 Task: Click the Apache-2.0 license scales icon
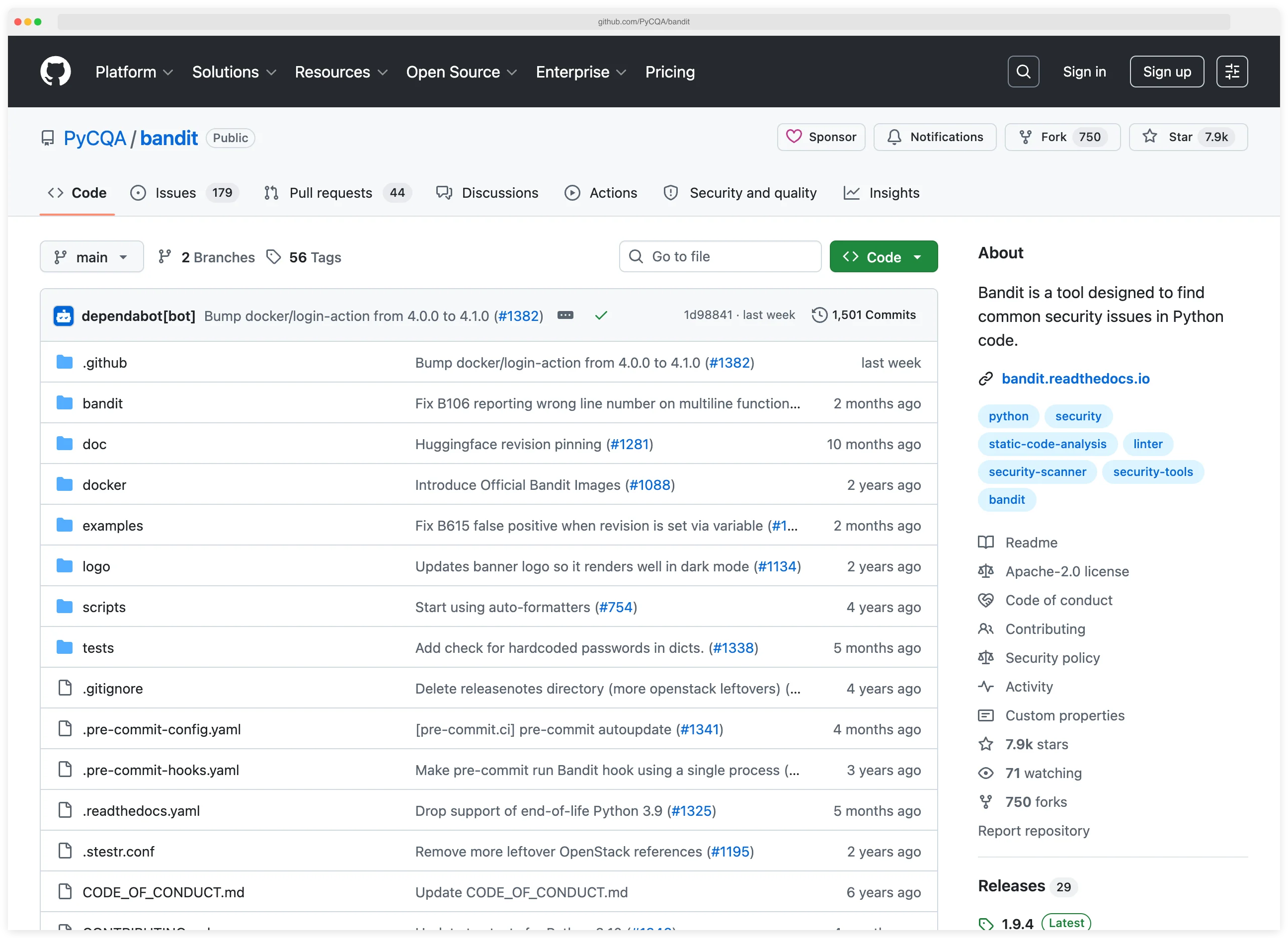point(986,571)
